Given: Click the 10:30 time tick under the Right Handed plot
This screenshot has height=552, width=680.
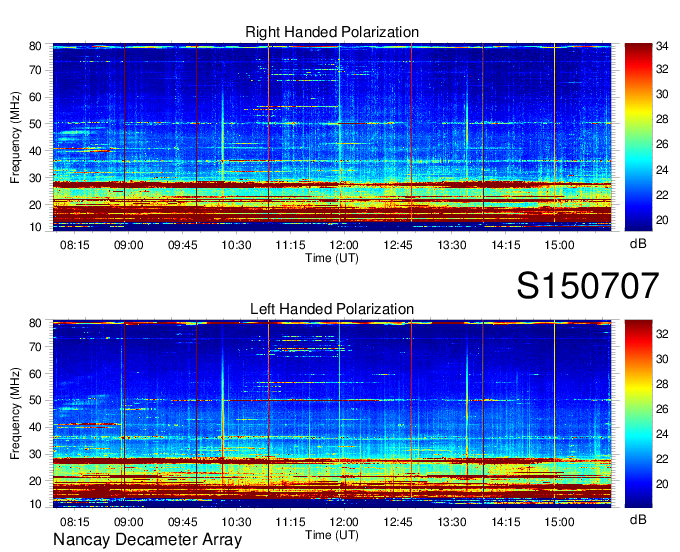Looking at the screenshot, I should pos(236,245).
